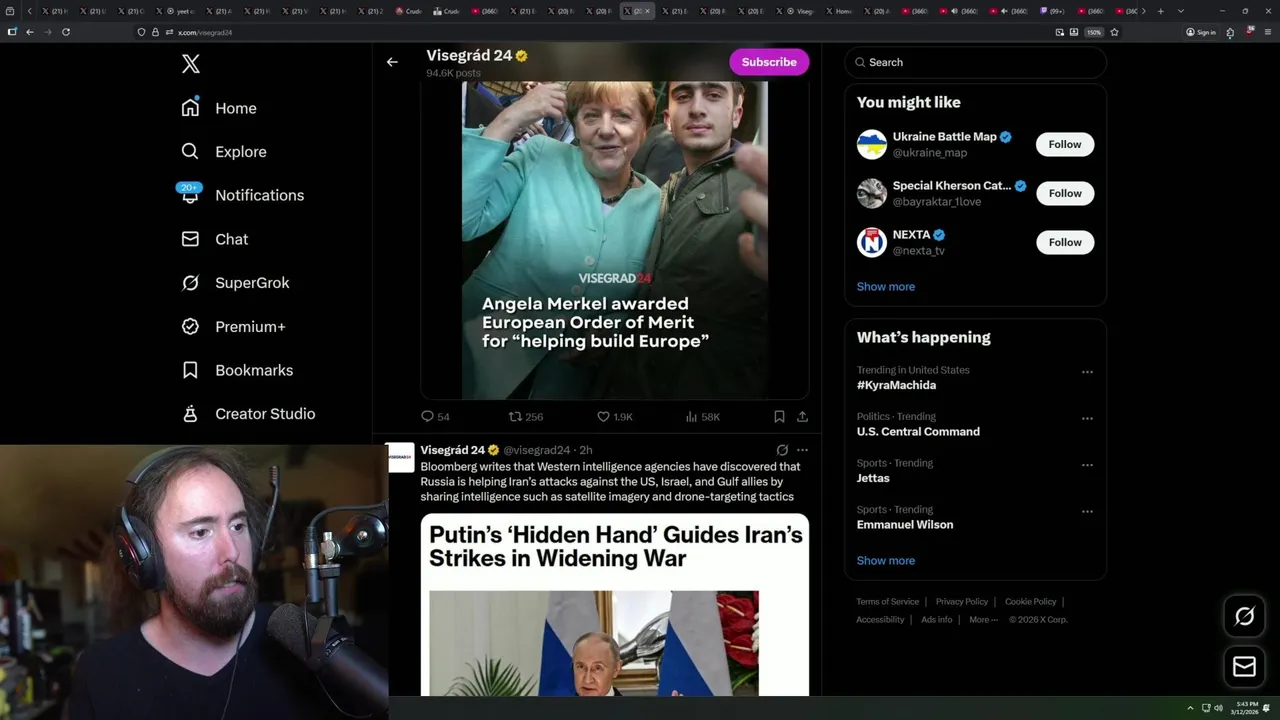
Task: Show more trending topics
Action: point(886,560)
